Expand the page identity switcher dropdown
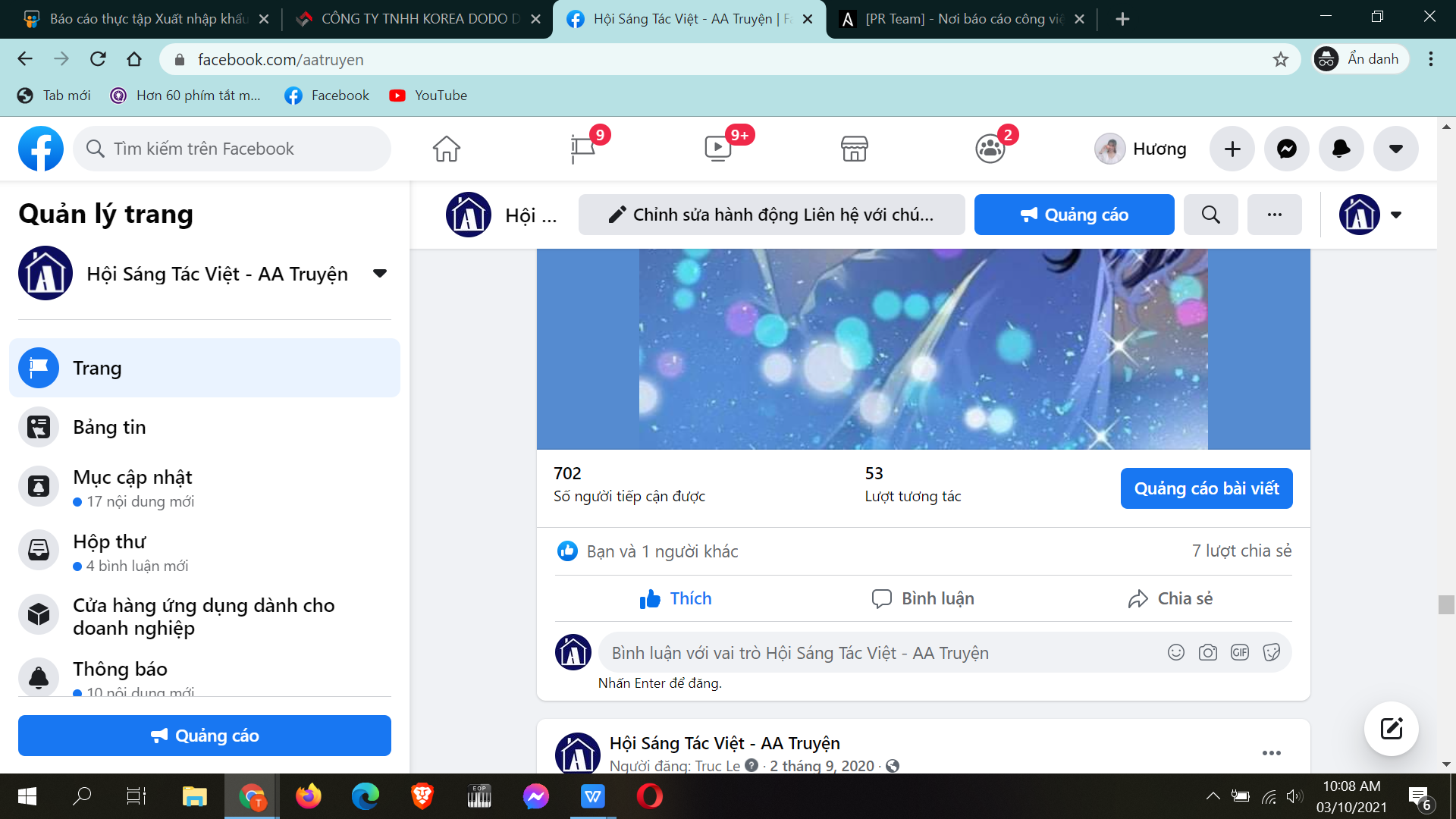Image resolution: width=1456 pixels, height=819 pixels. pos(1396,215)
